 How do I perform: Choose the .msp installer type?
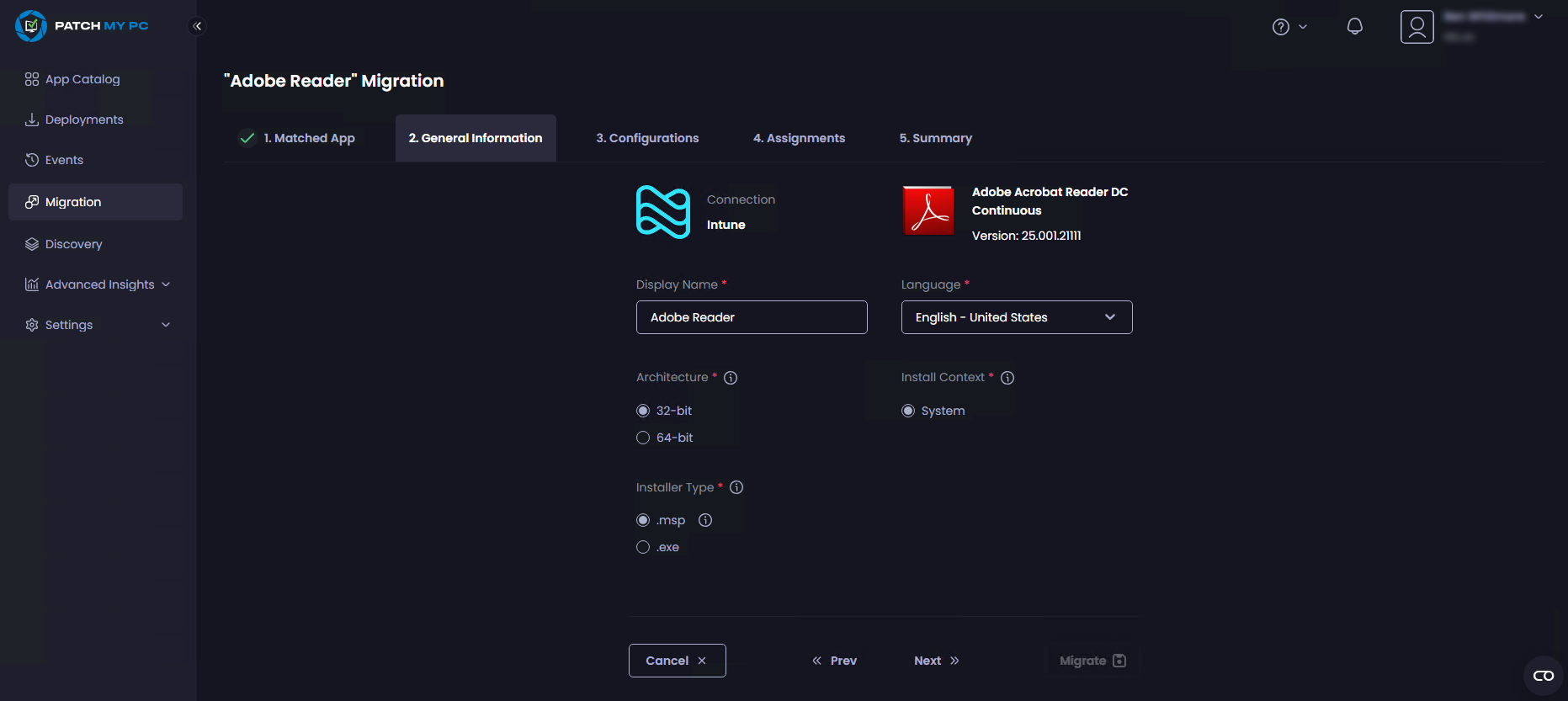[643, 520]
